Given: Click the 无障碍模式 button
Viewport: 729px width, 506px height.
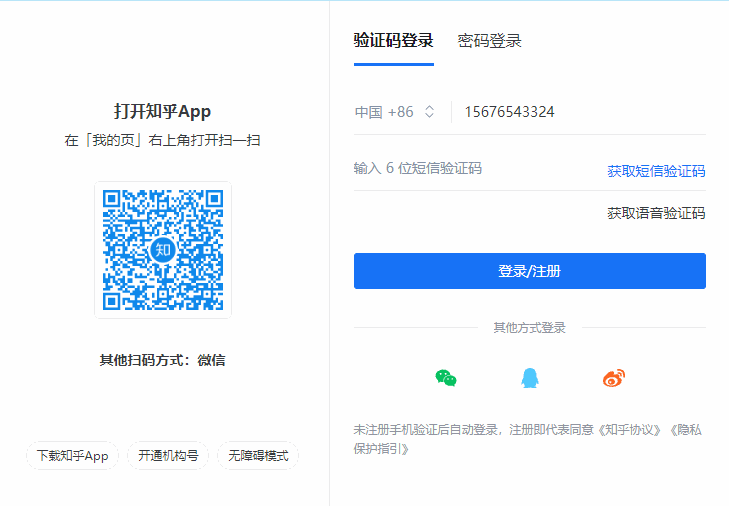Looking at the screenshot, I should click(x=258, y=456).
